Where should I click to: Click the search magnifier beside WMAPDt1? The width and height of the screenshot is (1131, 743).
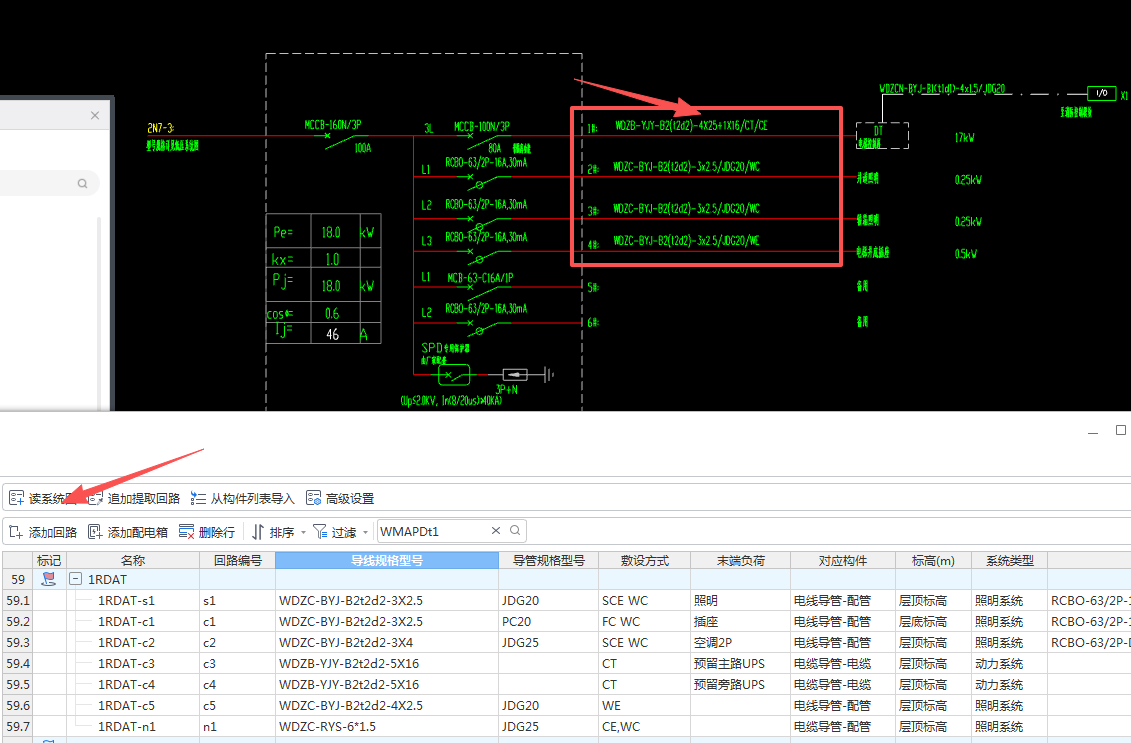coord(515,531)
